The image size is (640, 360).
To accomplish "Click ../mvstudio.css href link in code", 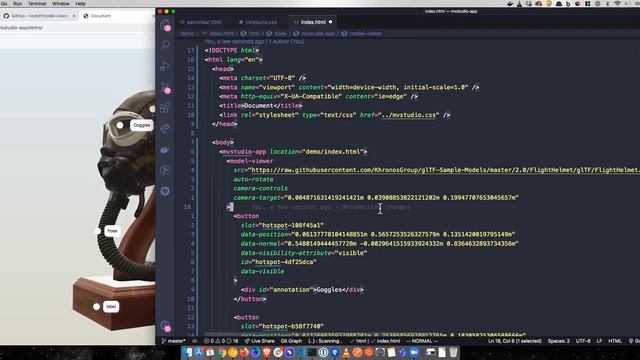I will tap(409, 115).
